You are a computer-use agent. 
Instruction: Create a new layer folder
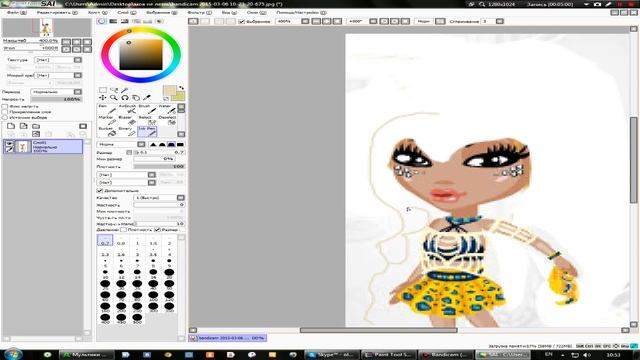point(36,126)
